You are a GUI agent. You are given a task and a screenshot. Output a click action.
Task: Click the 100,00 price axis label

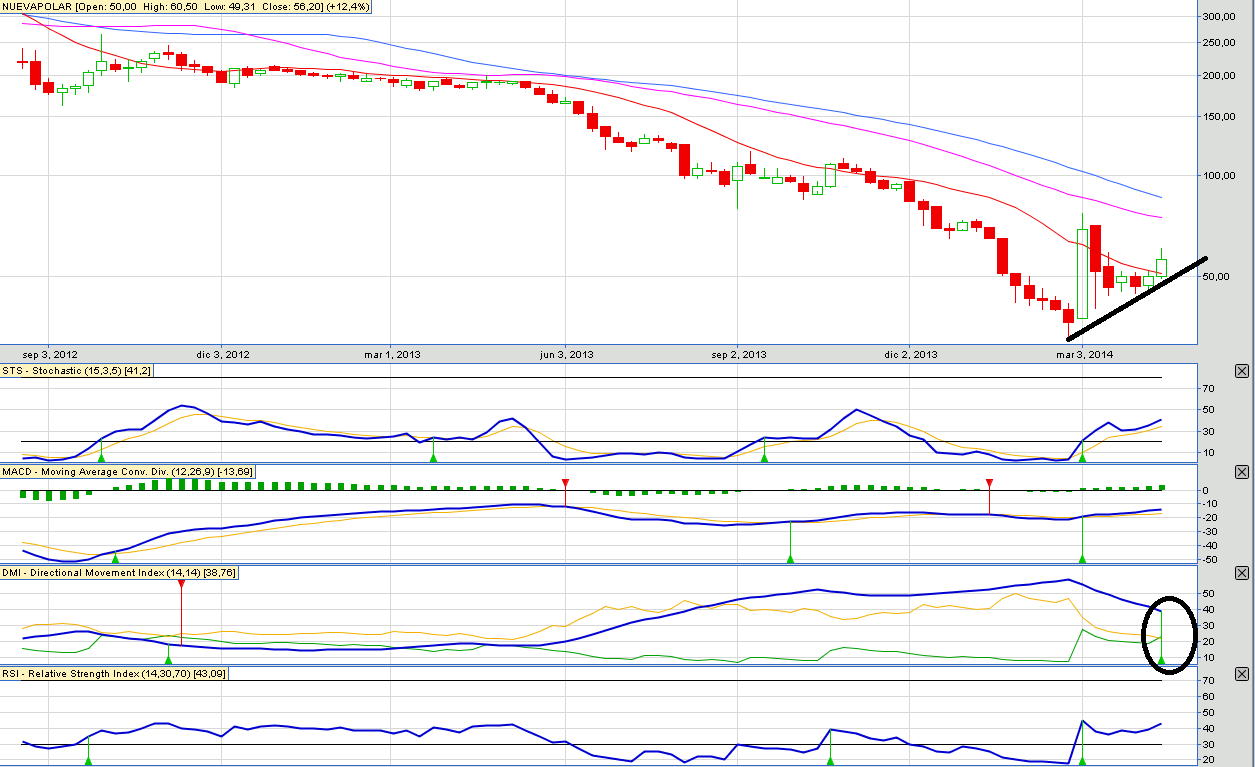tap(1220, 176)
